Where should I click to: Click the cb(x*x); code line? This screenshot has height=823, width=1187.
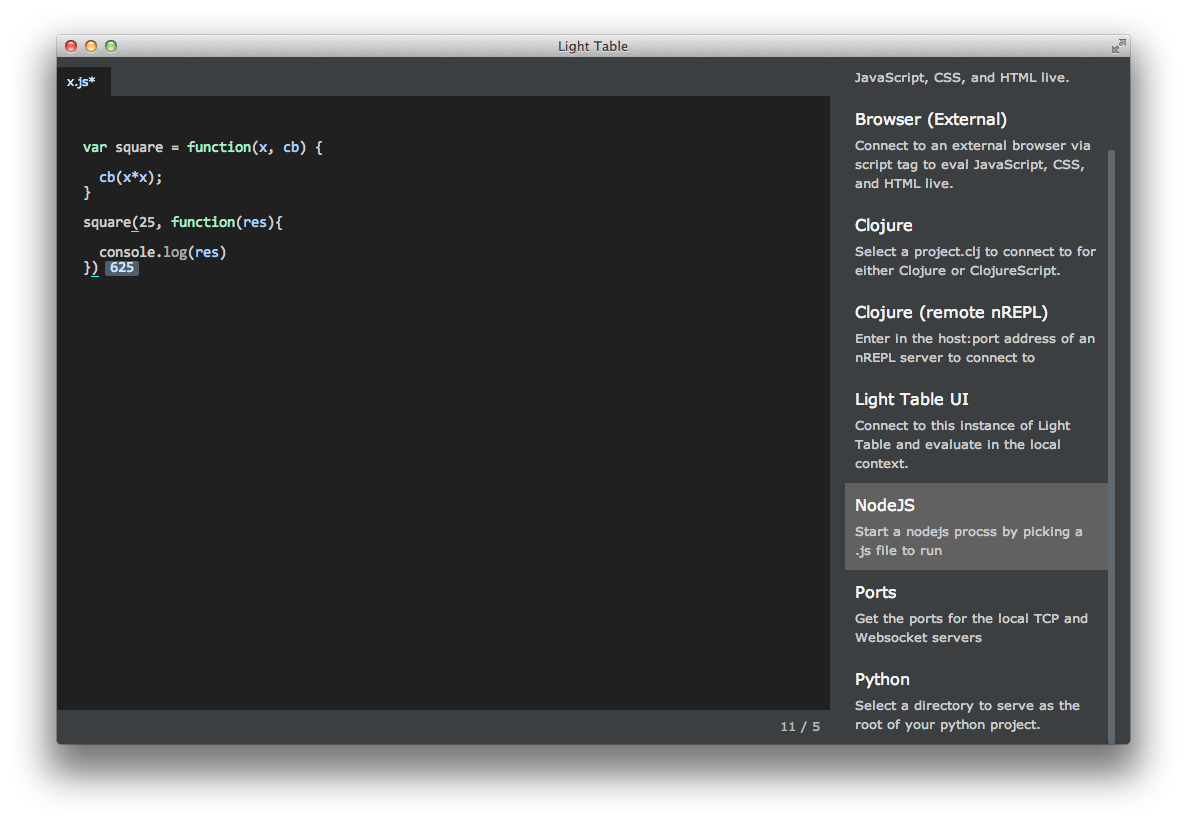point(130,177)
